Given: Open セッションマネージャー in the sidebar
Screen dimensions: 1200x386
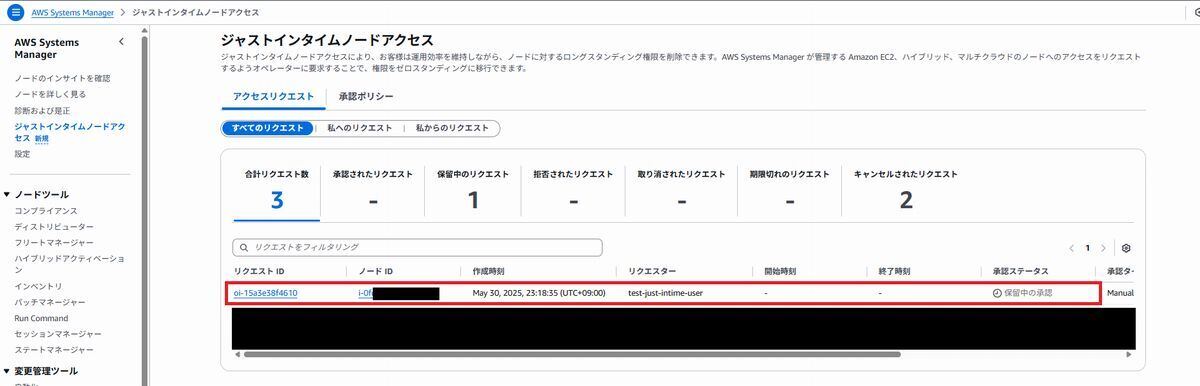Looking at the screenshot, I should pyautogui.click(x=58, y=334).
